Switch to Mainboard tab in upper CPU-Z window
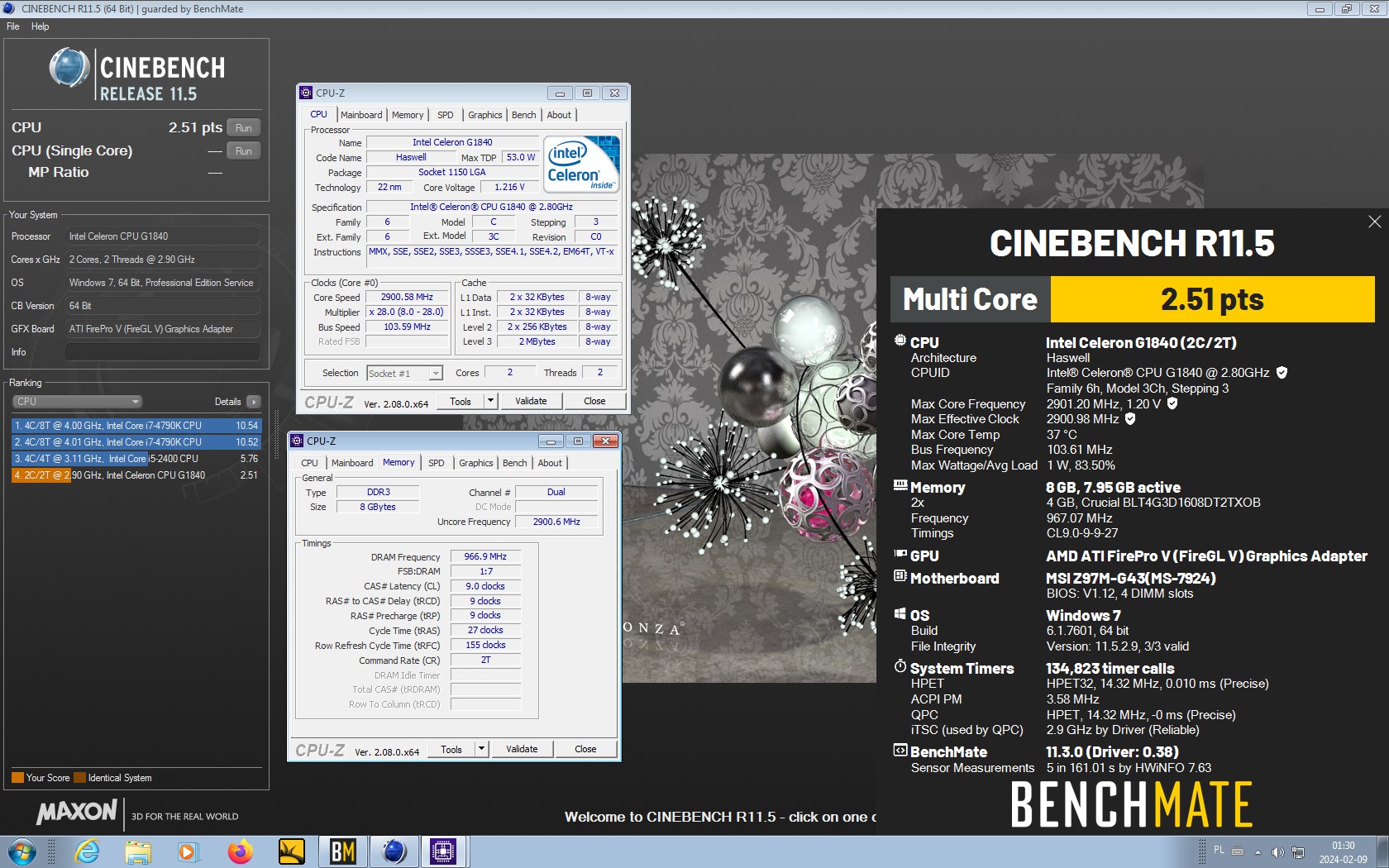 [361, 115]
